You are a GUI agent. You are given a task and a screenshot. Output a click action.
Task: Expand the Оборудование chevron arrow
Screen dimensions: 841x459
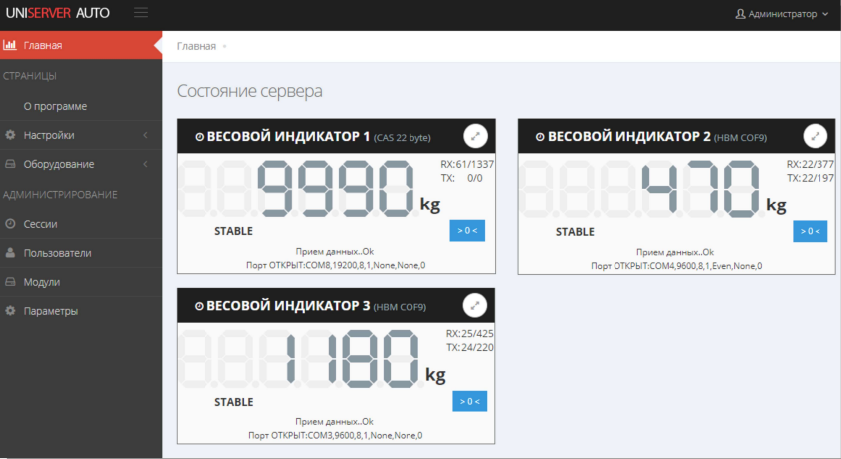coord(145,164)
